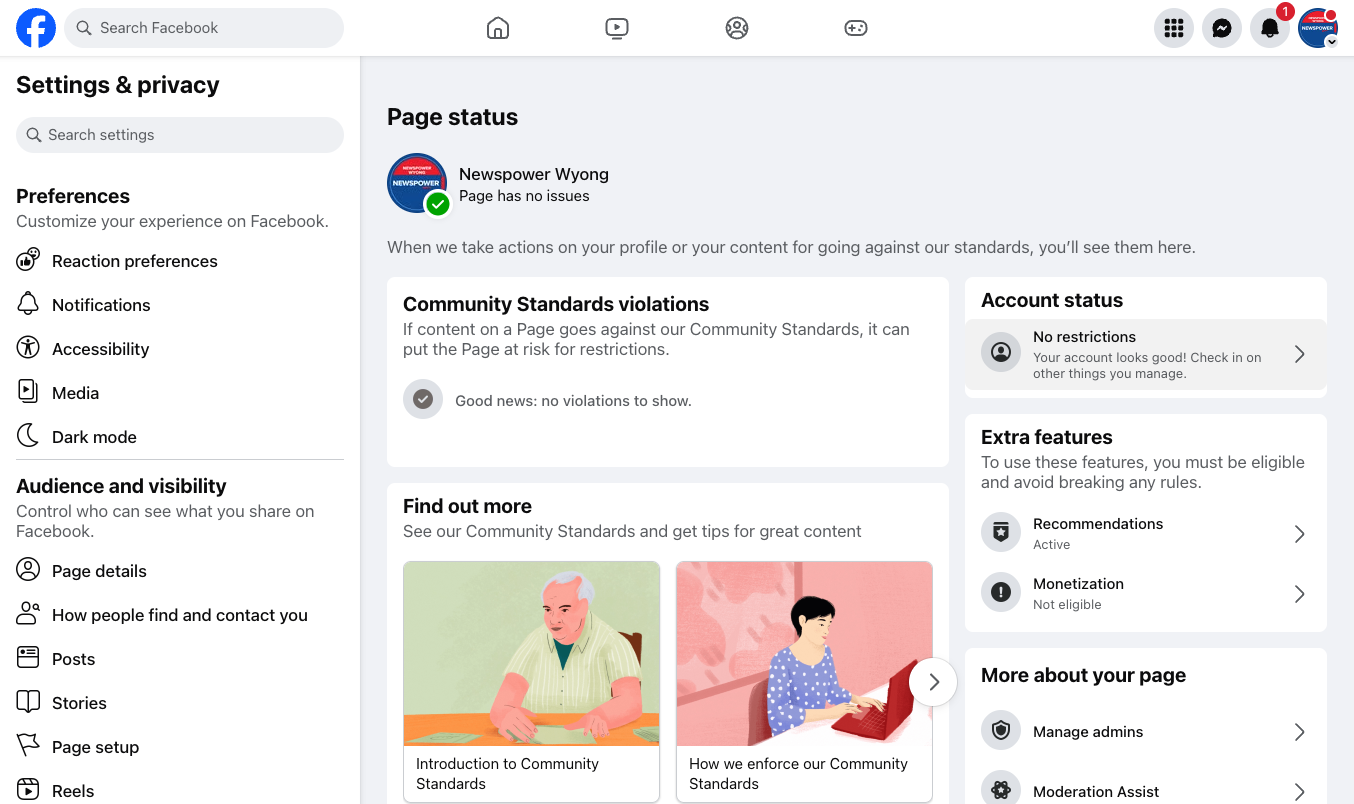Image resolution: width=1354 pixels, height=804 pixels.
Task: Open the Facebook home feed icon
Action: pyautogui.click(x=498, y=28)
